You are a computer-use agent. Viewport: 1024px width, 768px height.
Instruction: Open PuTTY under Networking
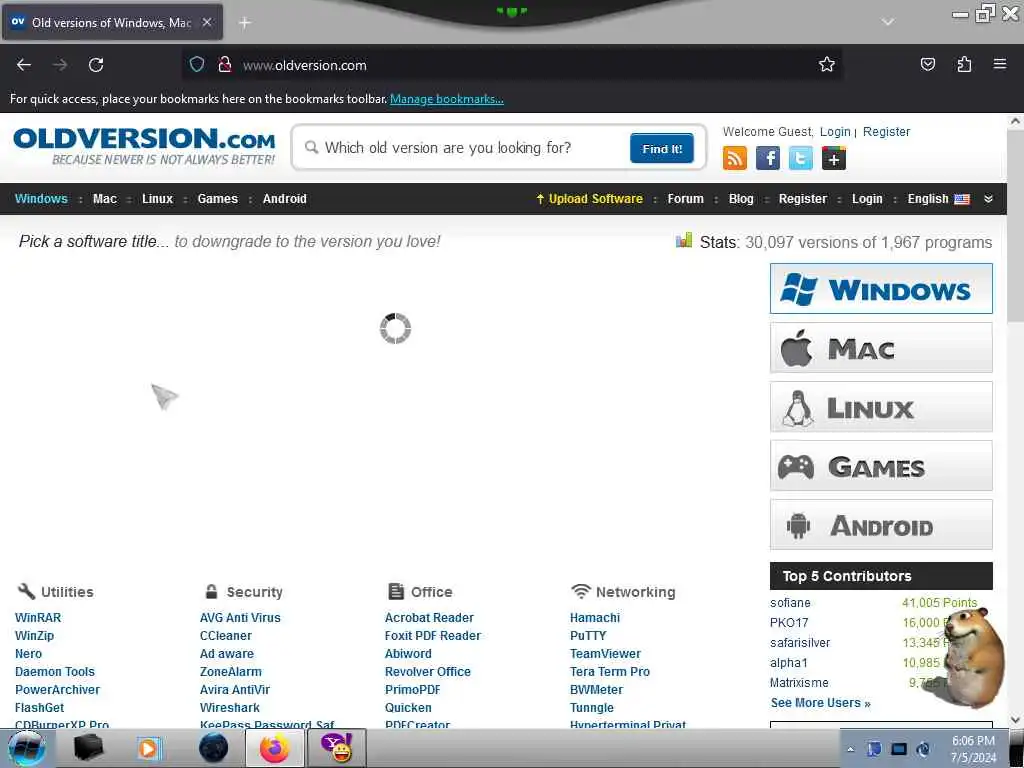click(588, 635)
